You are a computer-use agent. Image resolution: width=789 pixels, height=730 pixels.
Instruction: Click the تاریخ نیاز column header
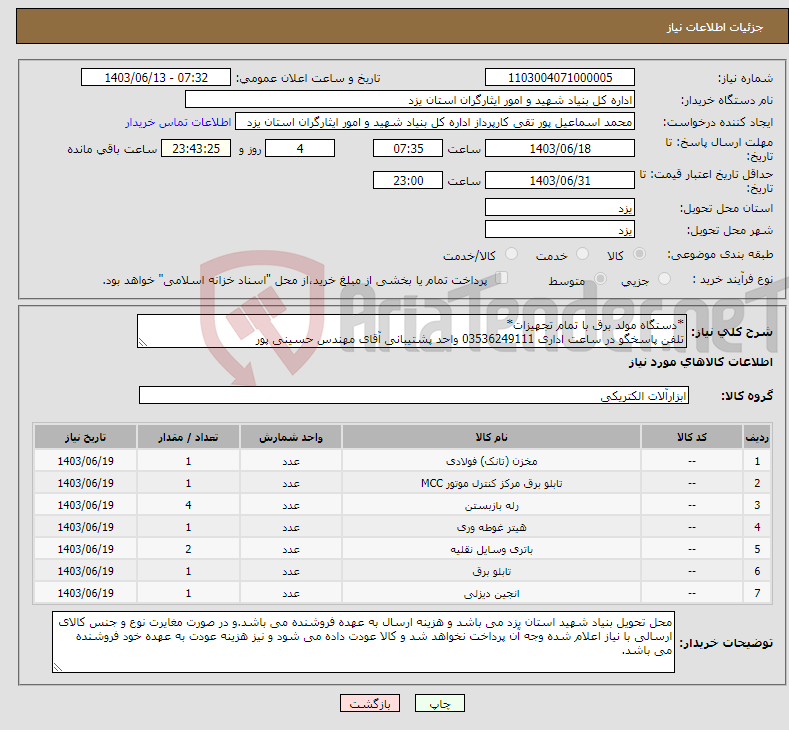(x=86, y=437)
